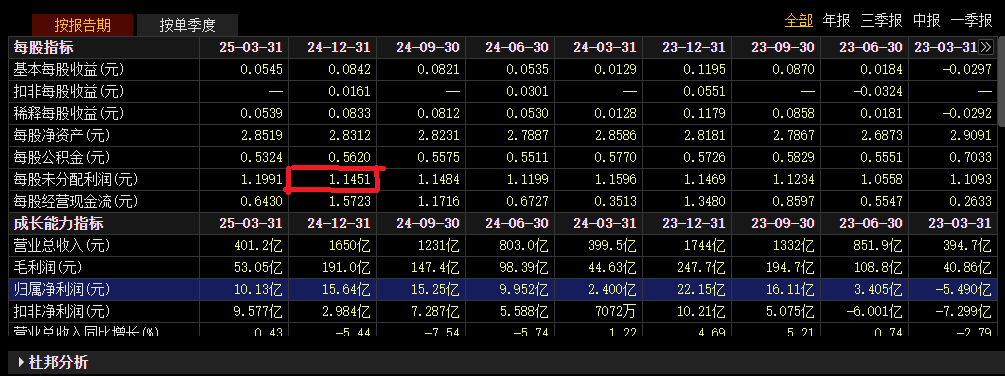This screenshot has height=376, width=1005.
Task: Click the 0.0128 稀释每股收益 value
Action: 616,114
